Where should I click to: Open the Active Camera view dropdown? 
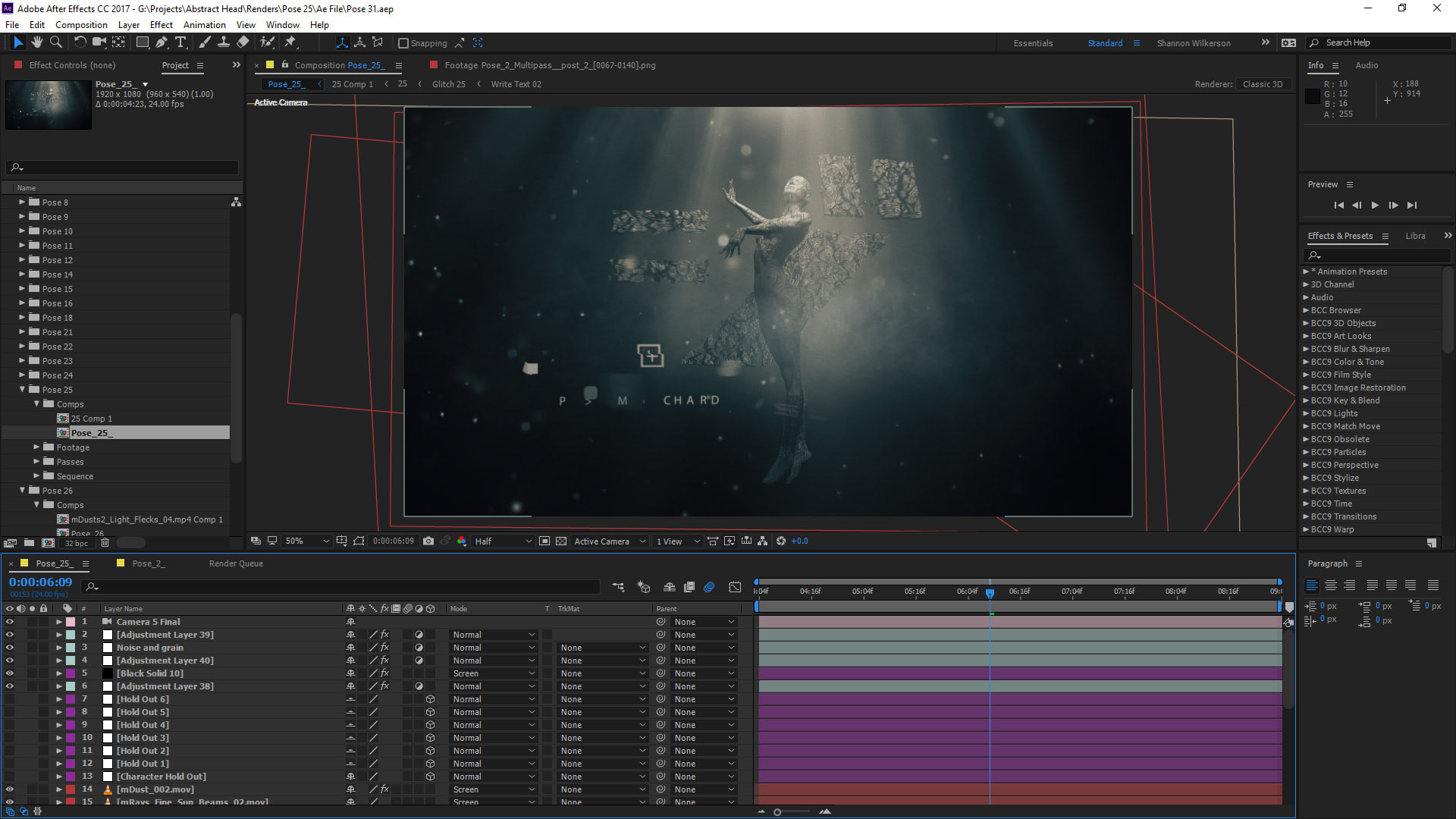coord(609,541)
